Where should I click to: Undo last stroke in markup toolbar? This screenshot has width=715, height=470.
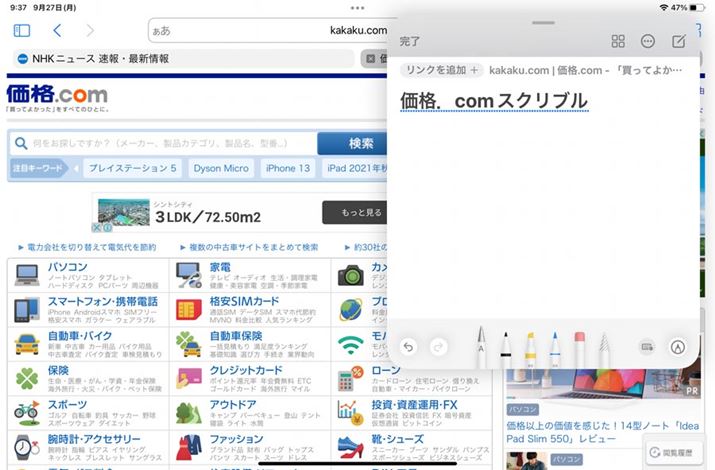408,347
